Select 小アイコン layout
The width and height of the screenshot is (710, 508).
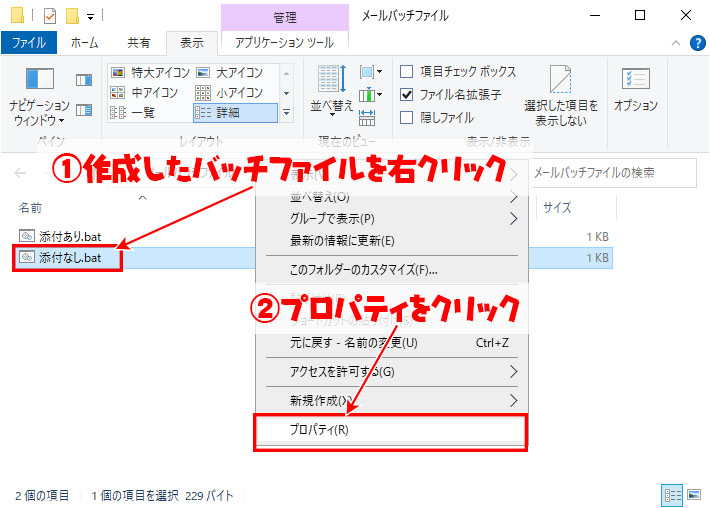click(x=230, y=93)
